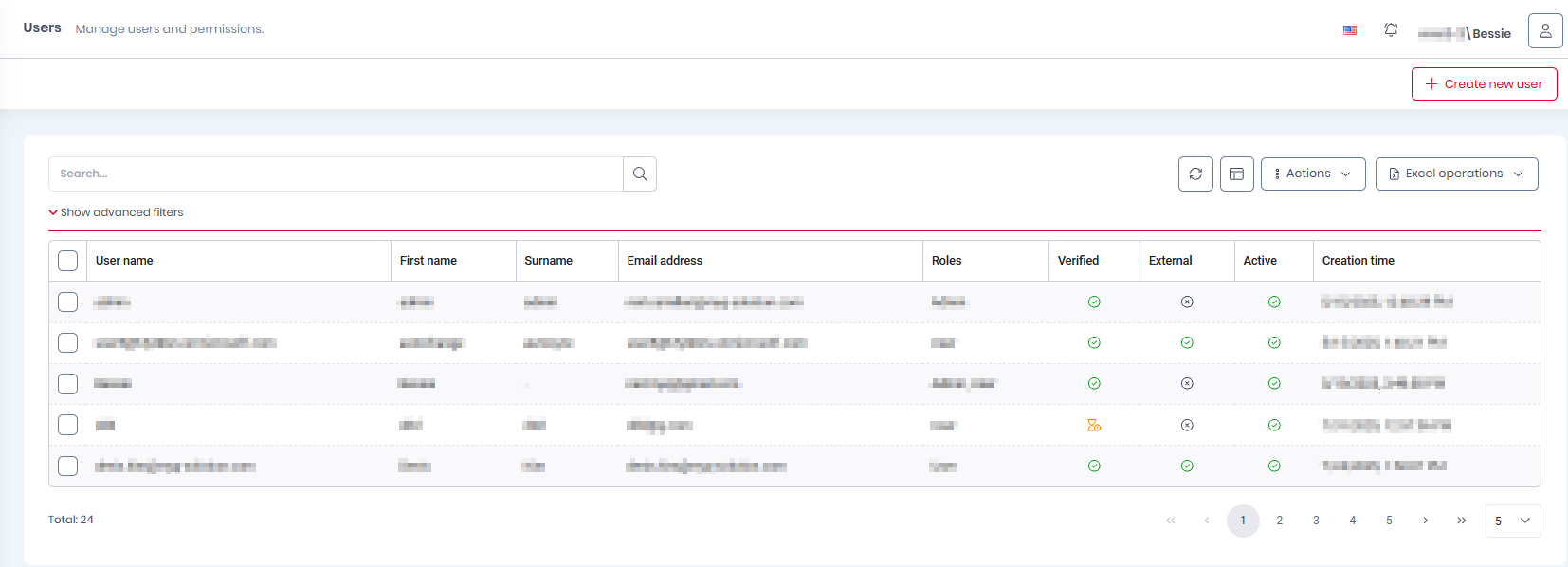Jump to last page double arrow
The width and height of the screenshot is (1568, 567).
coord(1461,521)
